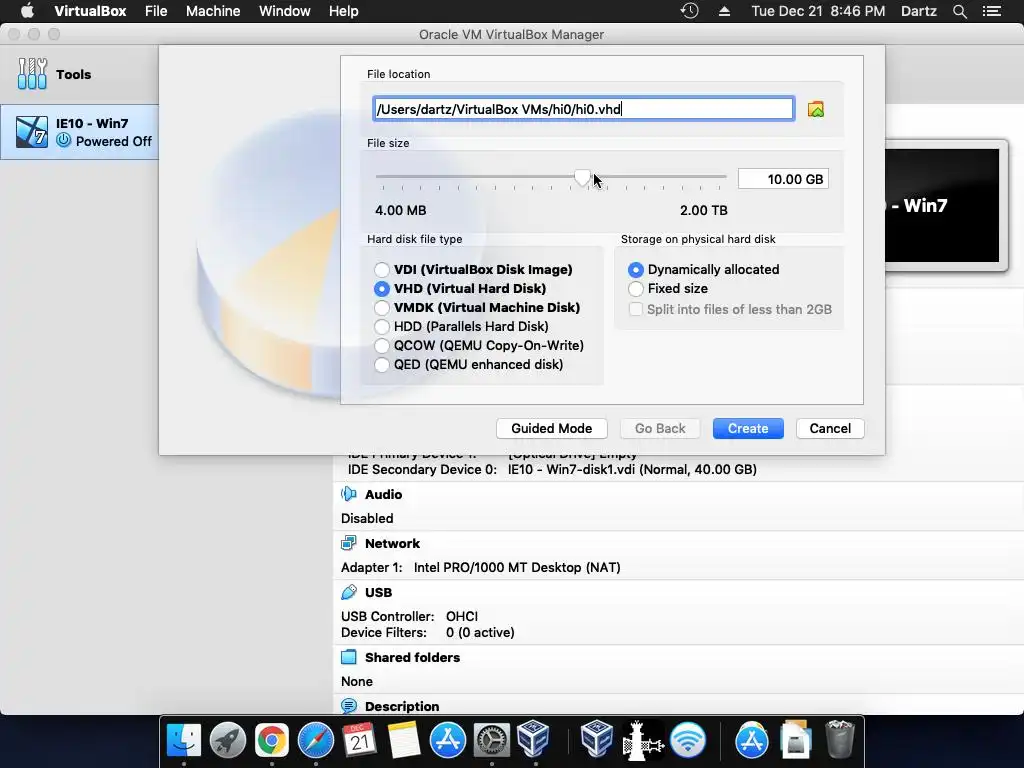Click the date and time clock
The height and width of the screenshot is (768, 1024).
[818, 11]
